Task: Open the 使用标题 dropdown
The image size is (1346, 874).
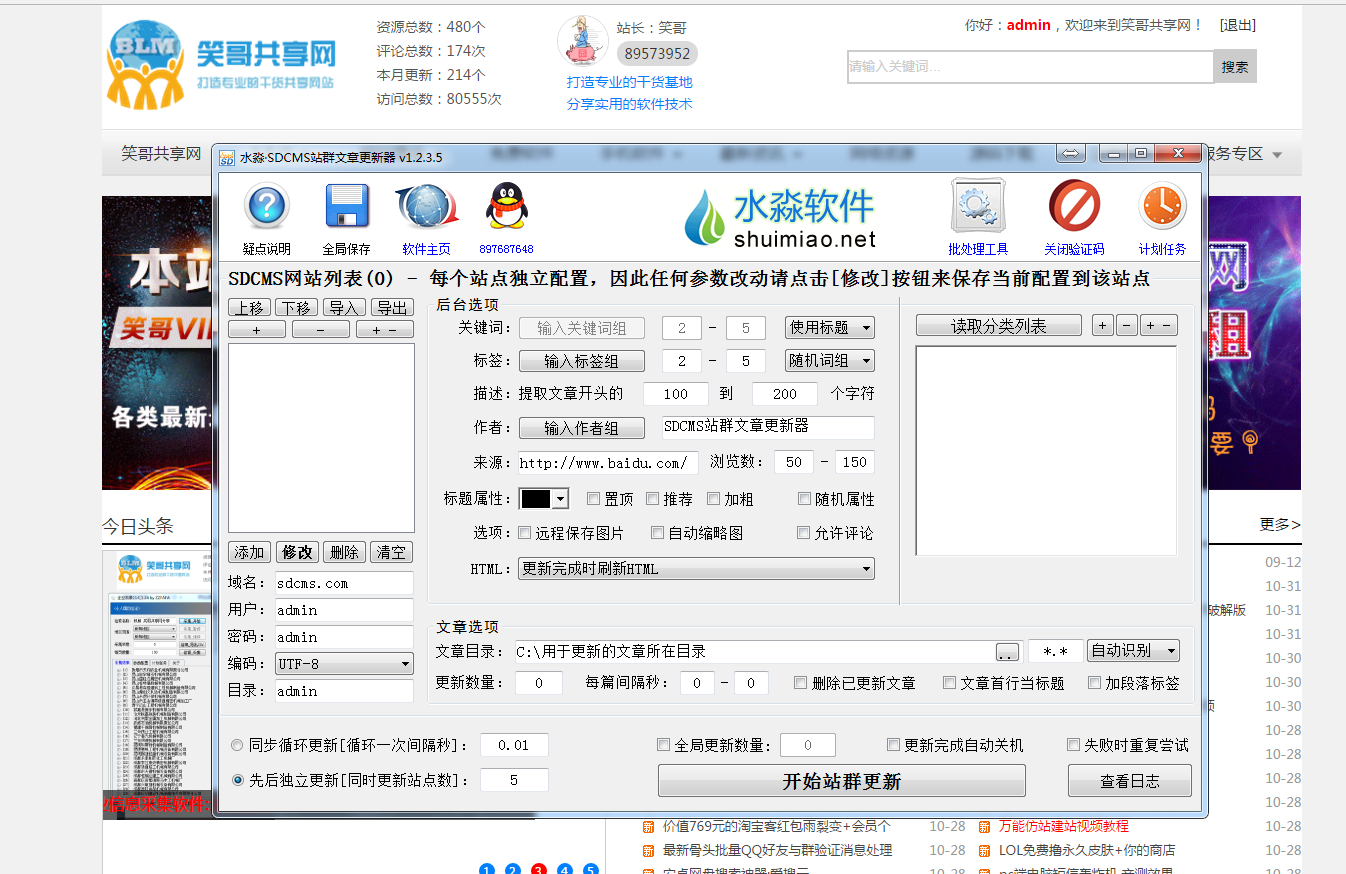Action: pos(830,327)
